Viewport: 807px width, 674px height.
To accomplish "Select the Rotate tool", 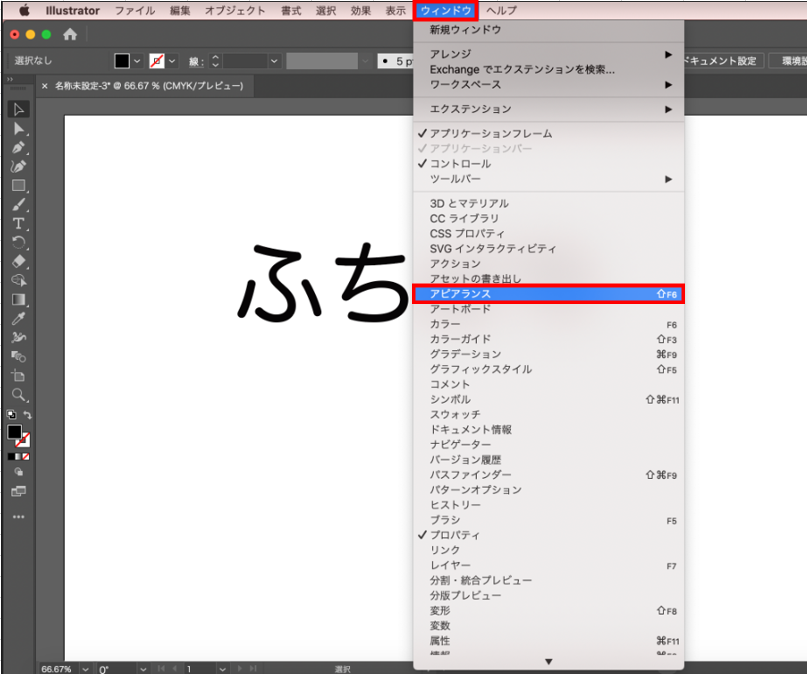I will point(19,242).
